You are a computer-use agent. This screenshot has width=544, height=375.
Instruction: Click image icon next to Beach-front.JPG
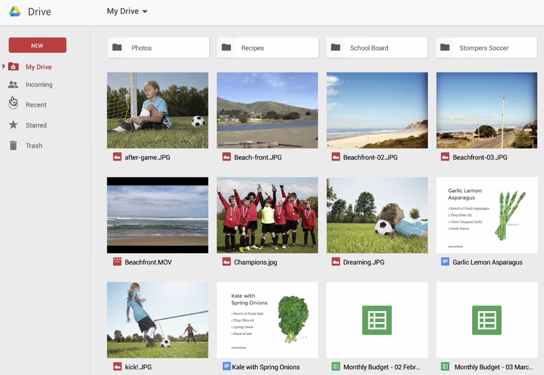(x=227, y=157)
